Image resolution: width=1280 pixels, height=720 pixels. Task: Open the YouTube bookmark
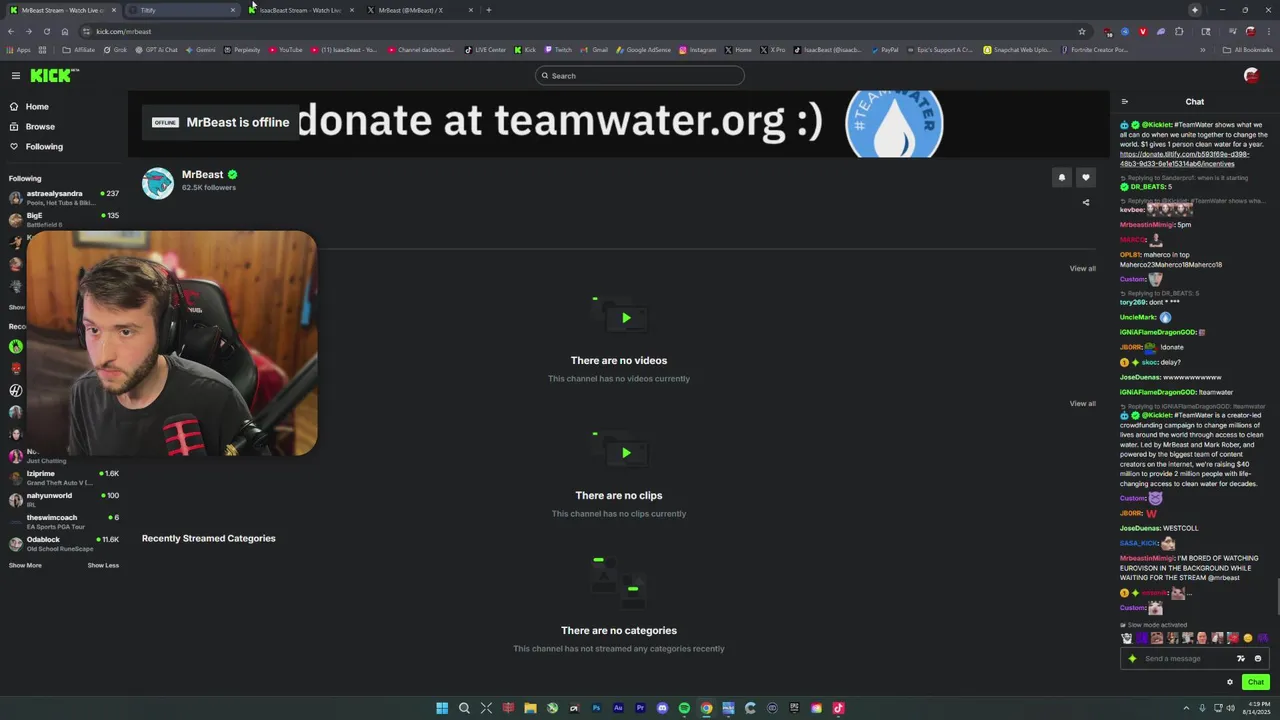coord(285,49)
